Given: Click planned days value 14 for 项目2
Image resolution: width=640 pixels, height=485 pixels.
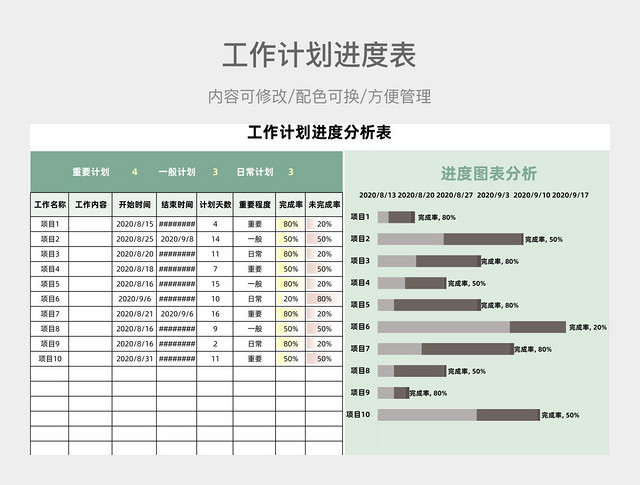Looking at the screenshot, I should point(215,239).
